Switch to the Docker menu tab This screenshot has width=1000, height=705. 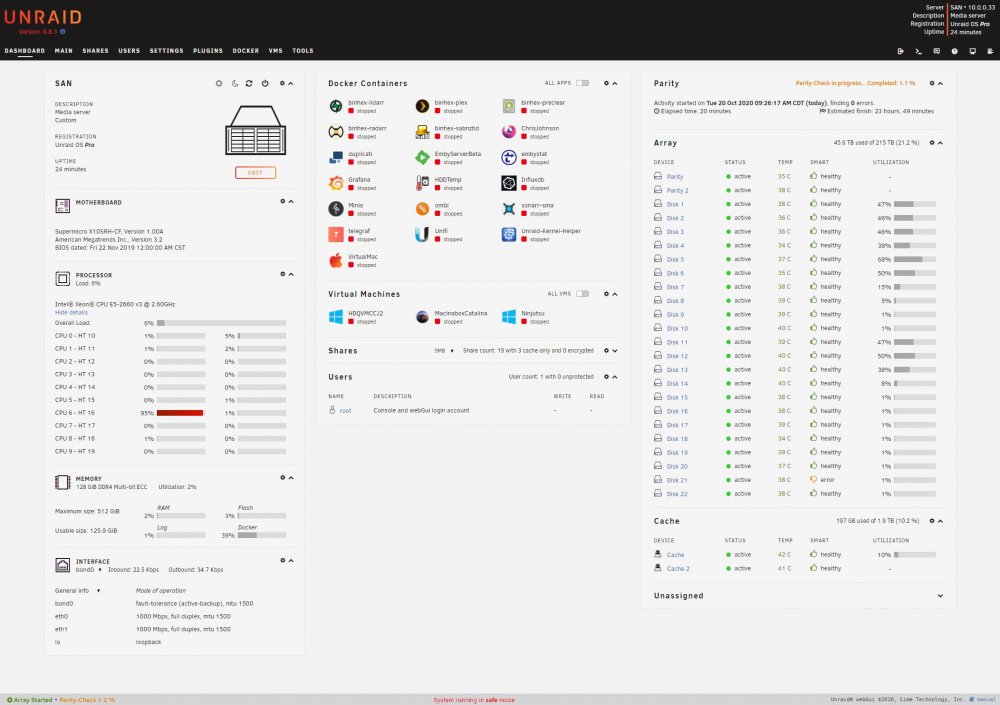[246, 50]
